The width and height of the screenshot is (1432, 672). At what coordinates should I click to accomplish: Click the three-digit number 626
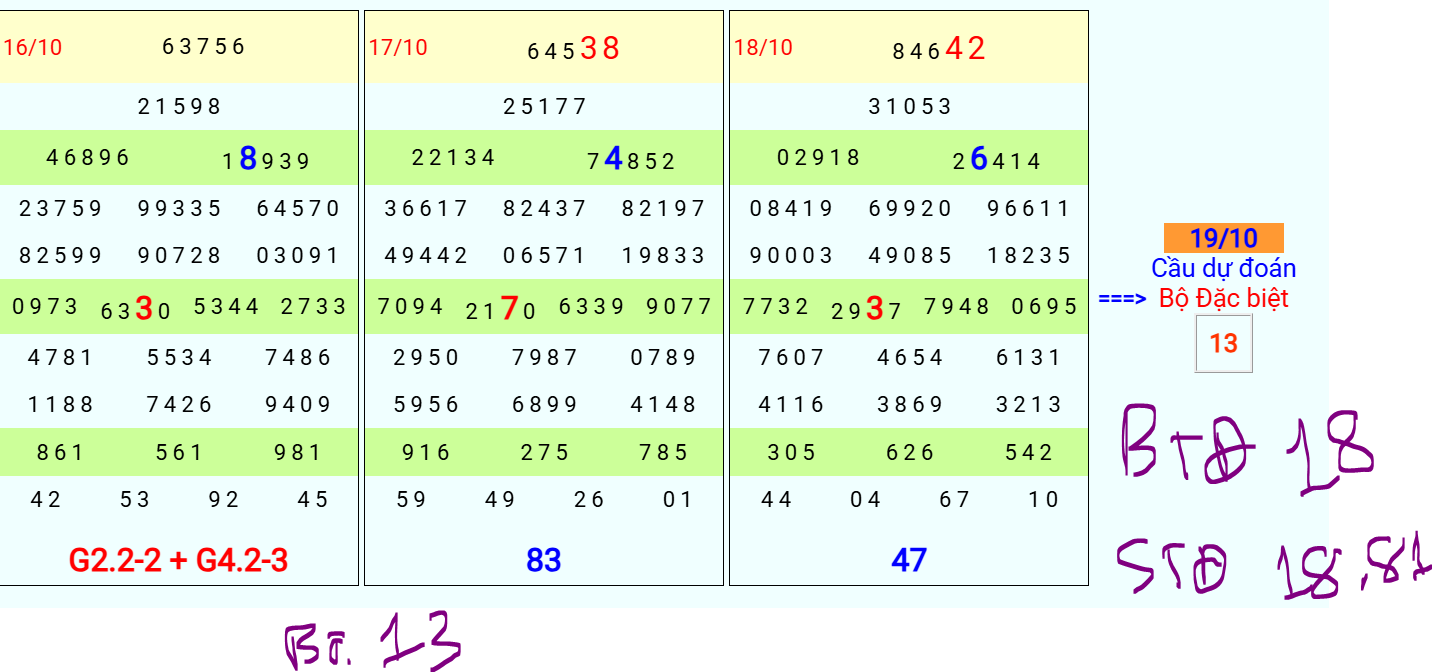910,452
